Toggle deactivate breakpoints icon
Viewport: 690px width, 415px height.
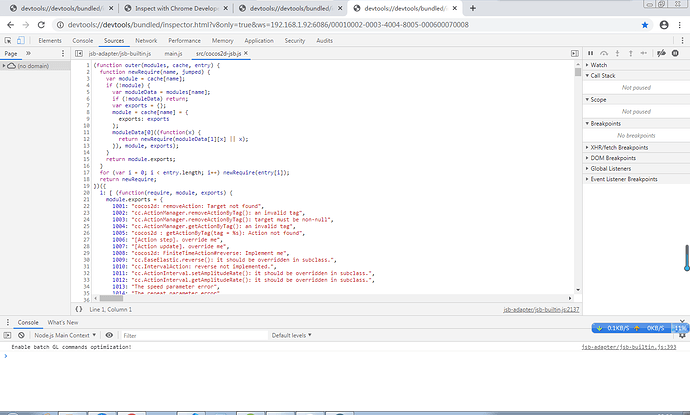[661, 53]
